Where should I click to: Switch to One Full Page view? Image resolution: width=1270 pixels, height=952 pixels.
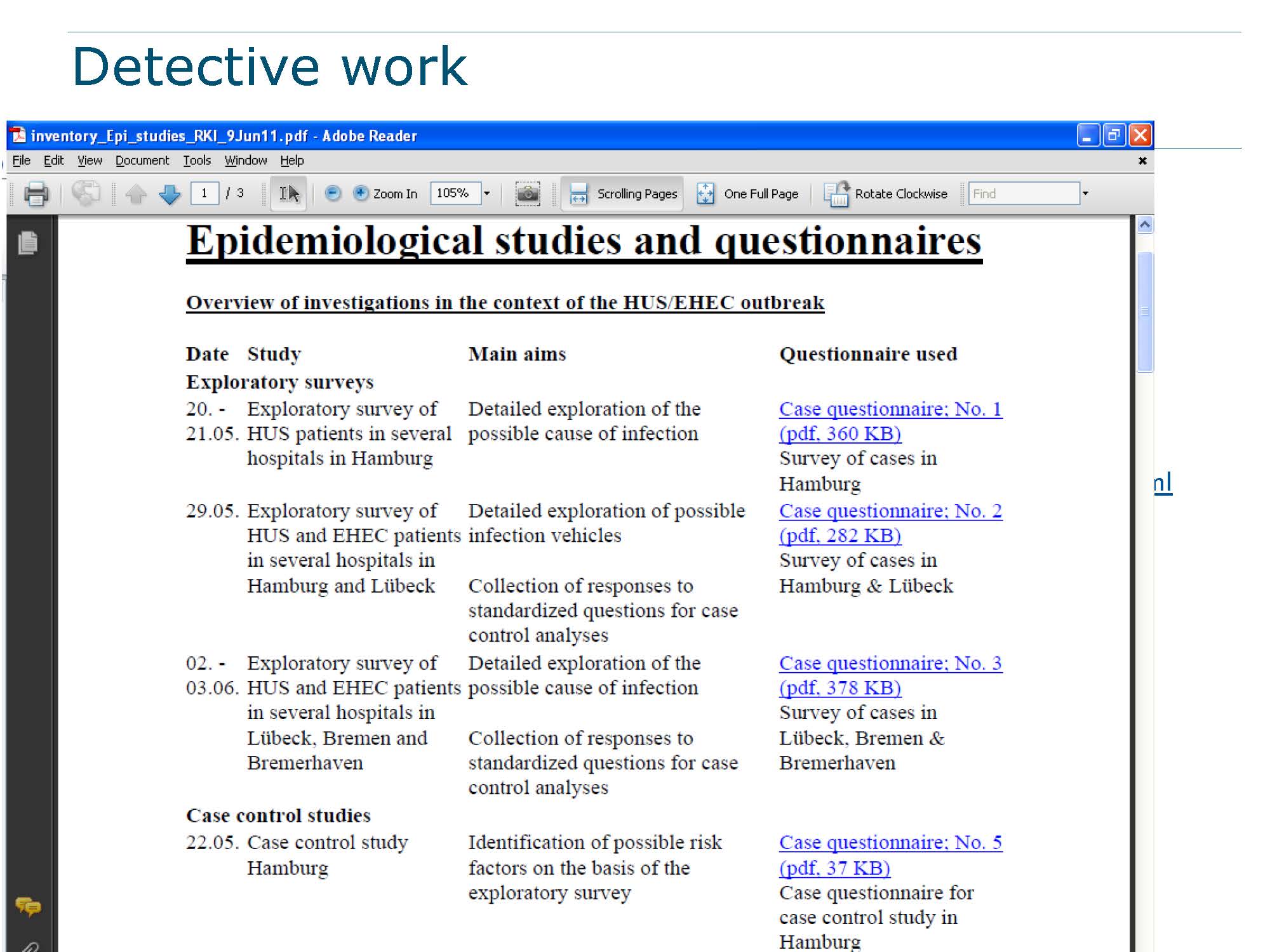pyautogui.click(x=747, y=194)
